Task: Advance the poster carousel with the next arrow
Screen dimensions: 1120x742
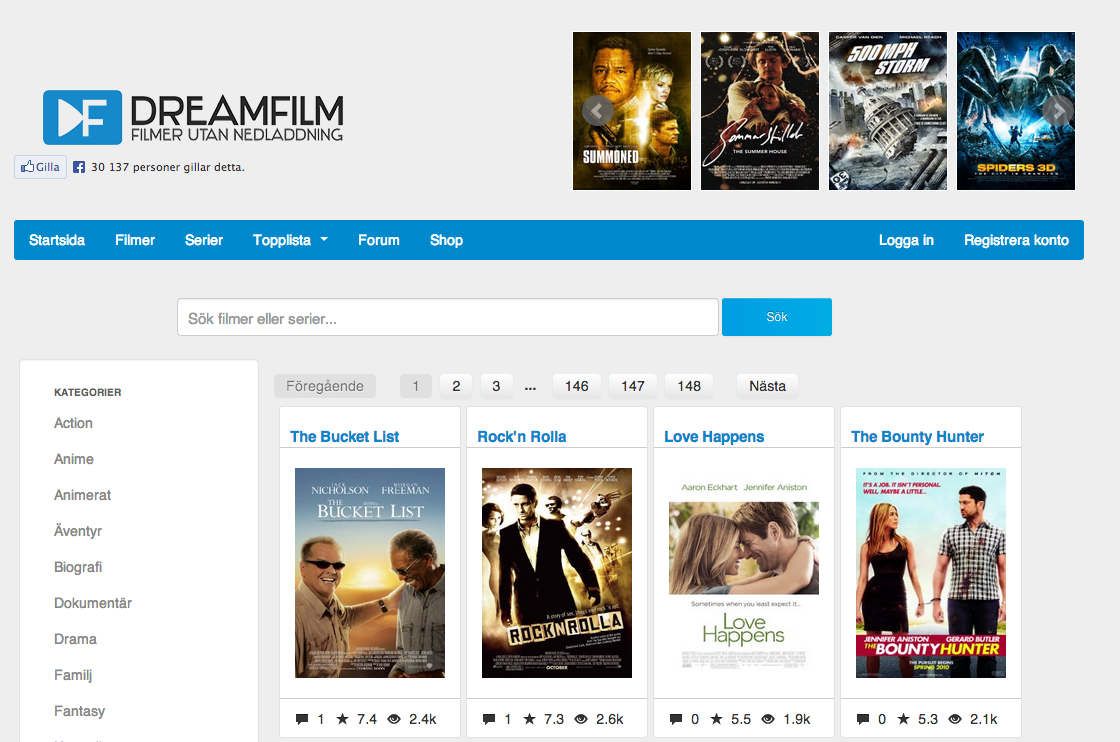Action: coord(1057,111)
